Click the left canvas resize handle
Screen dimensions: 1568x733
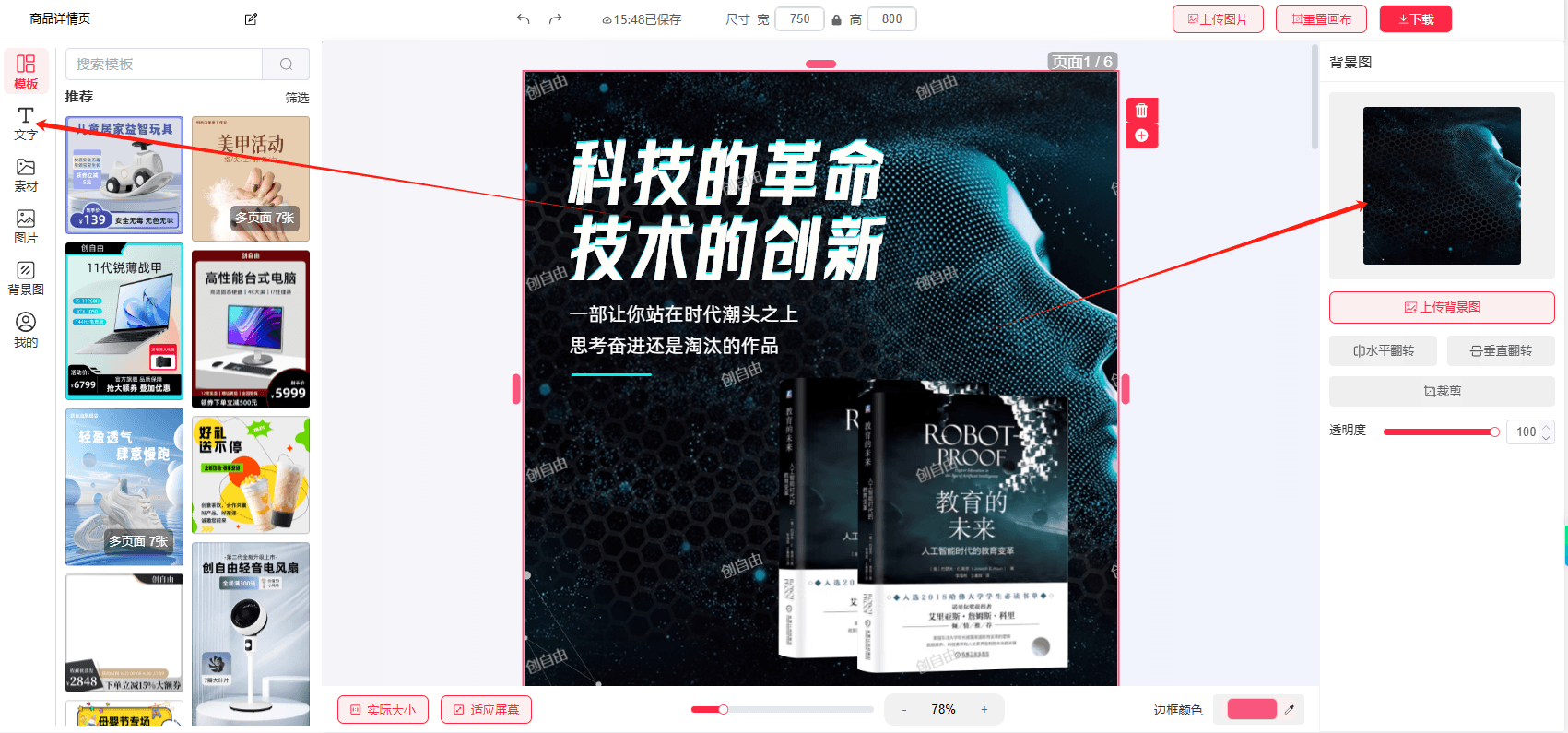coord(516,388)
